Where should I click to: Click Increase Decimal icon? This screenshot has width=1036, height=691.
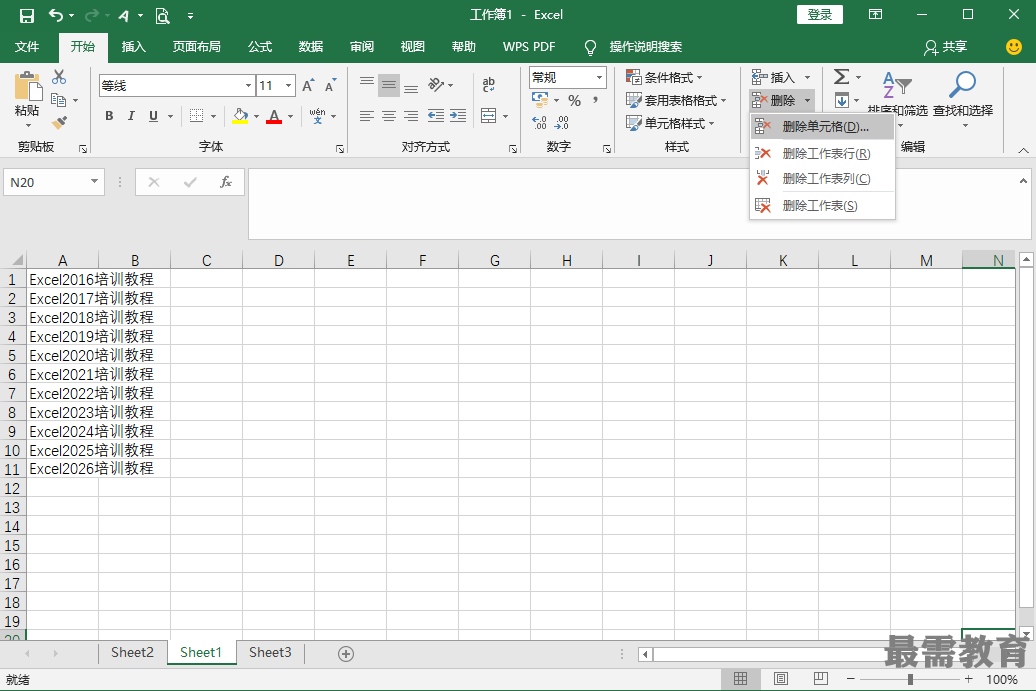point(539,122)
